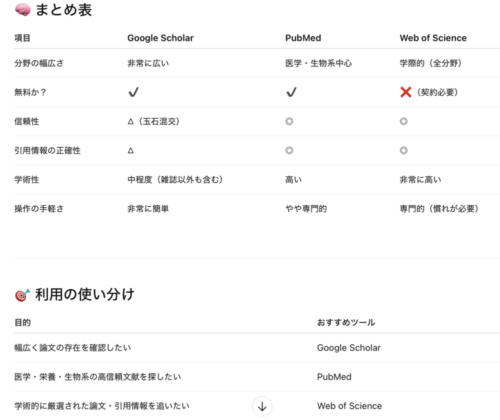500x420 pixels.
Task: Click the 操作の手軽さ row label
Action: pos(39,209)
